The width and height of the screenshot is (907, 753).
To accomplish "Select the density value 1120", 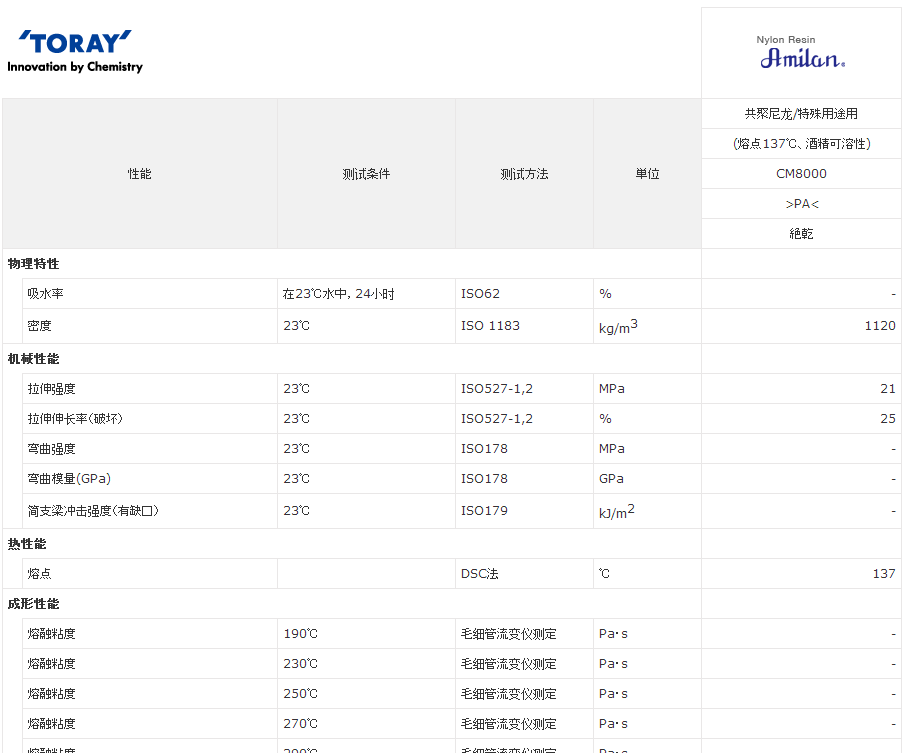I will [880, 326].
